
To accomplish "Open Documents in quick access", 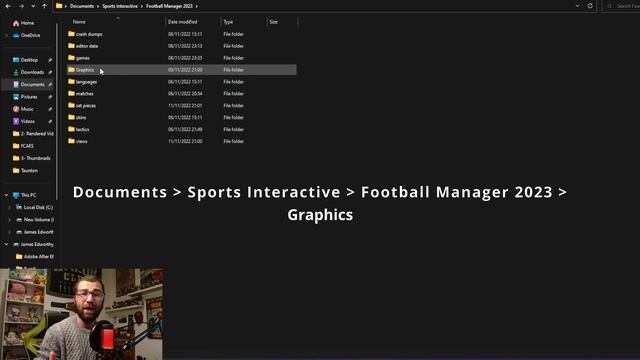I will tap(29, 84).
